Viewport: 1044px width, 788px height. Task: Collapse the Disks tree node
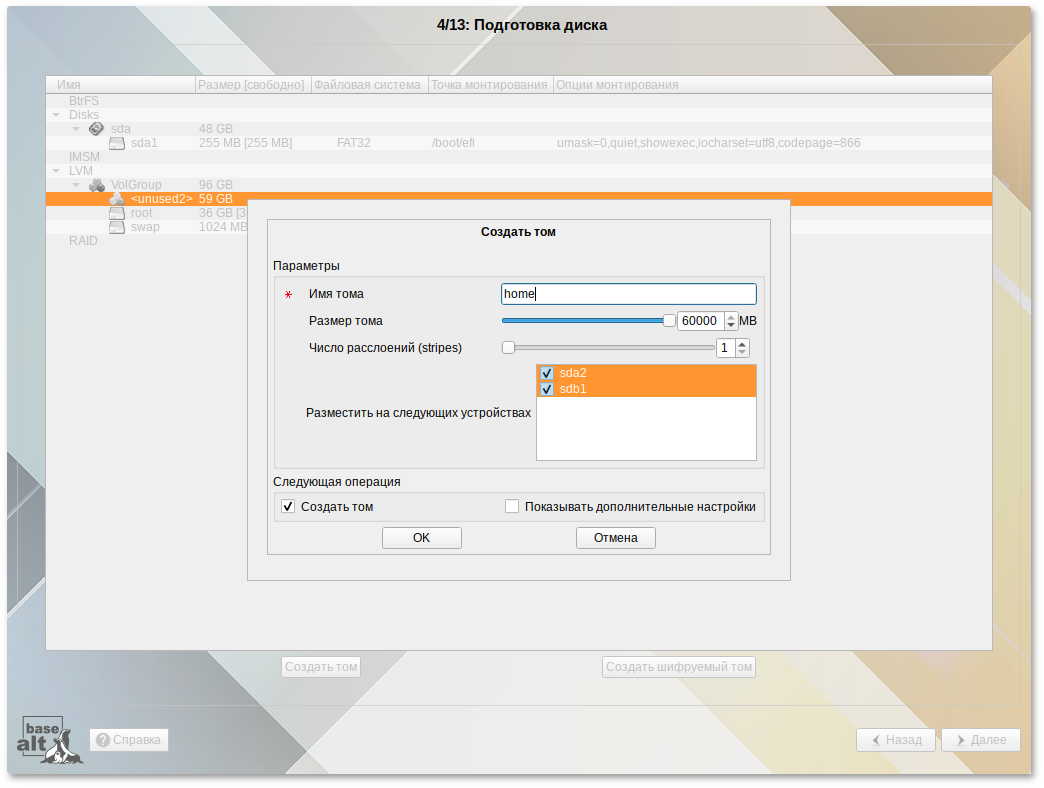(57, 115)
